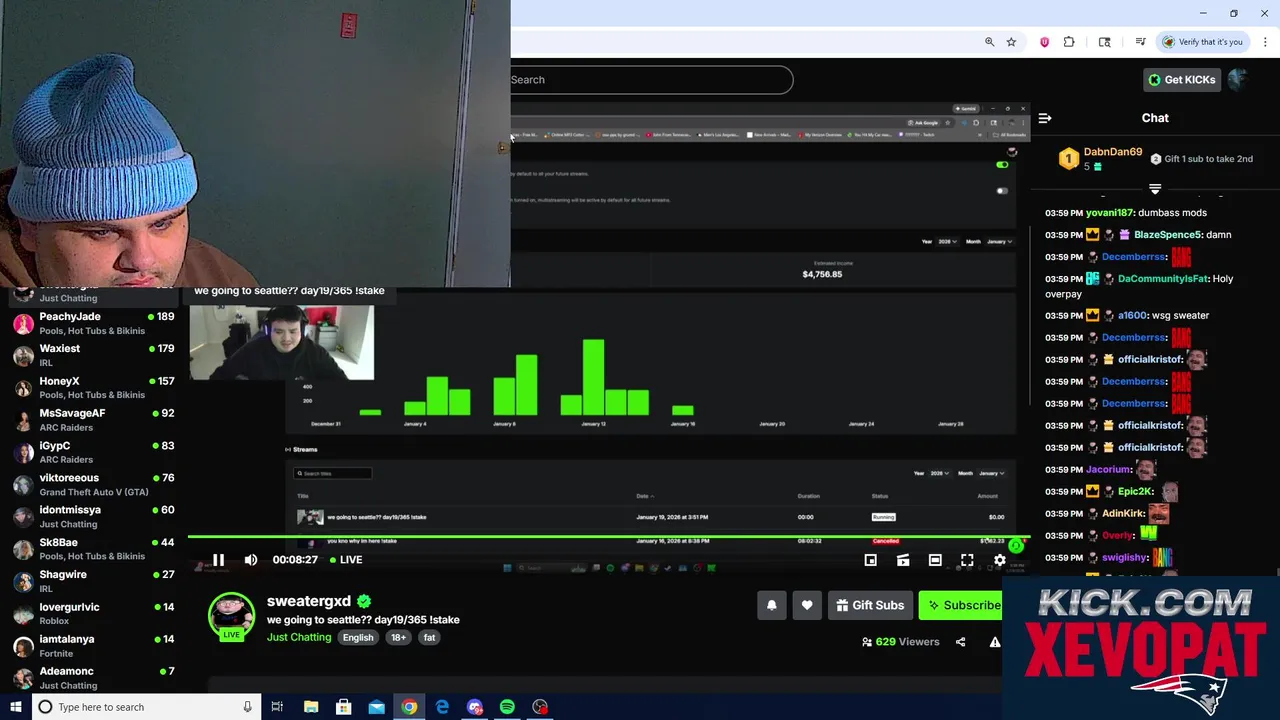Open Shagwire IRL channel in sidebar

coord(95,581)
